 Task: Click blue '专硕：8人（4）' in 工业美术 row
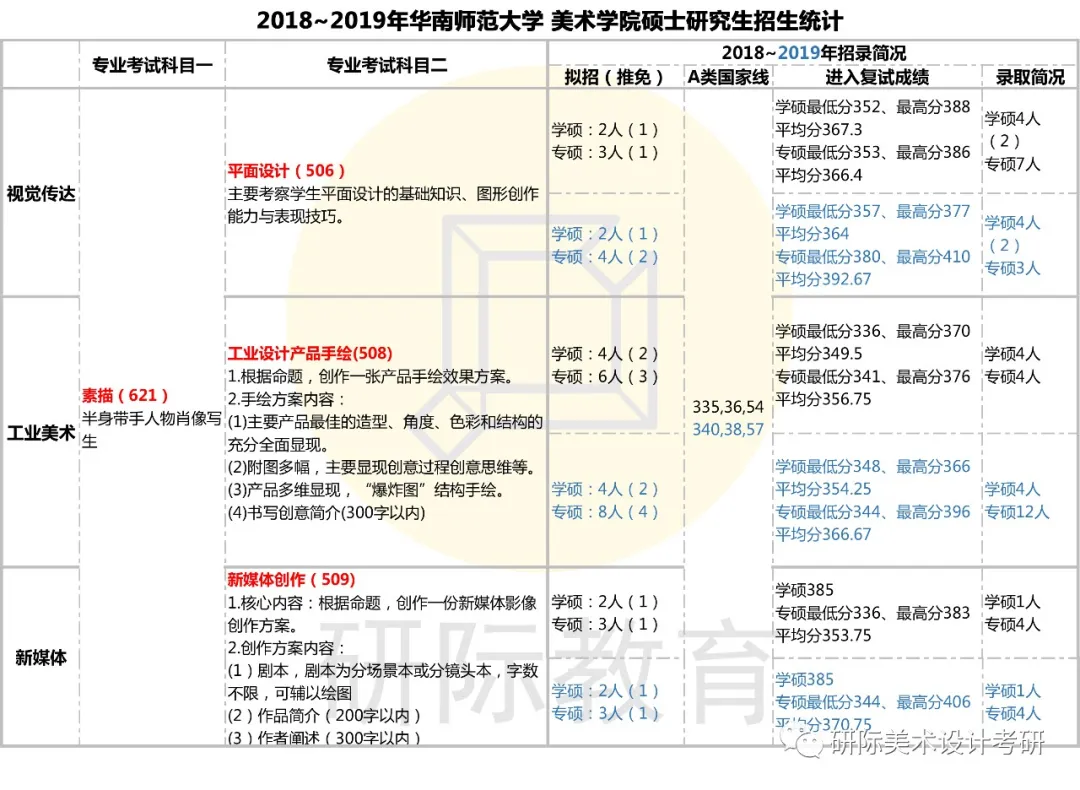click(x=605, y=512)
